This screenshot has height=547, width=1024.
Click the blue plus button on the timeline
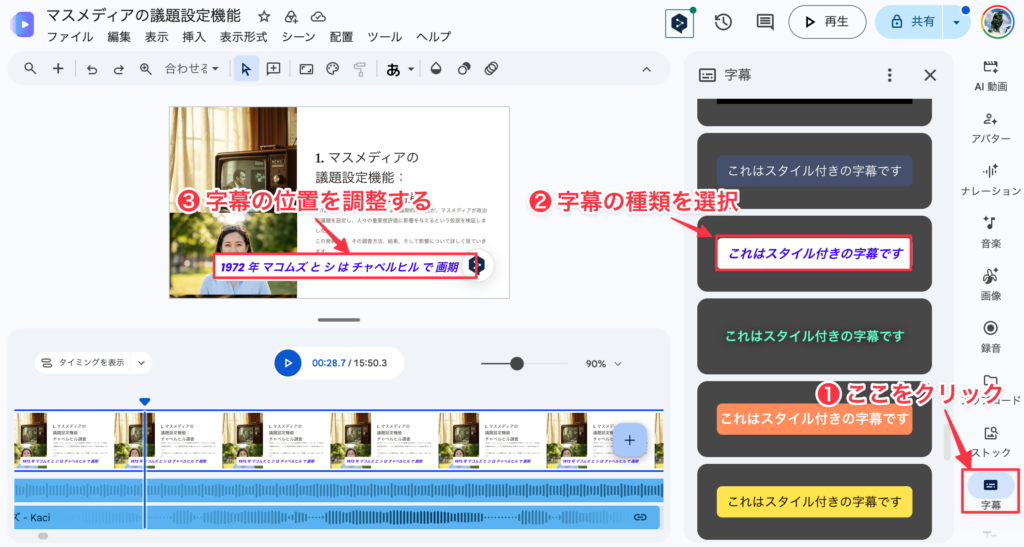(630, 441)
